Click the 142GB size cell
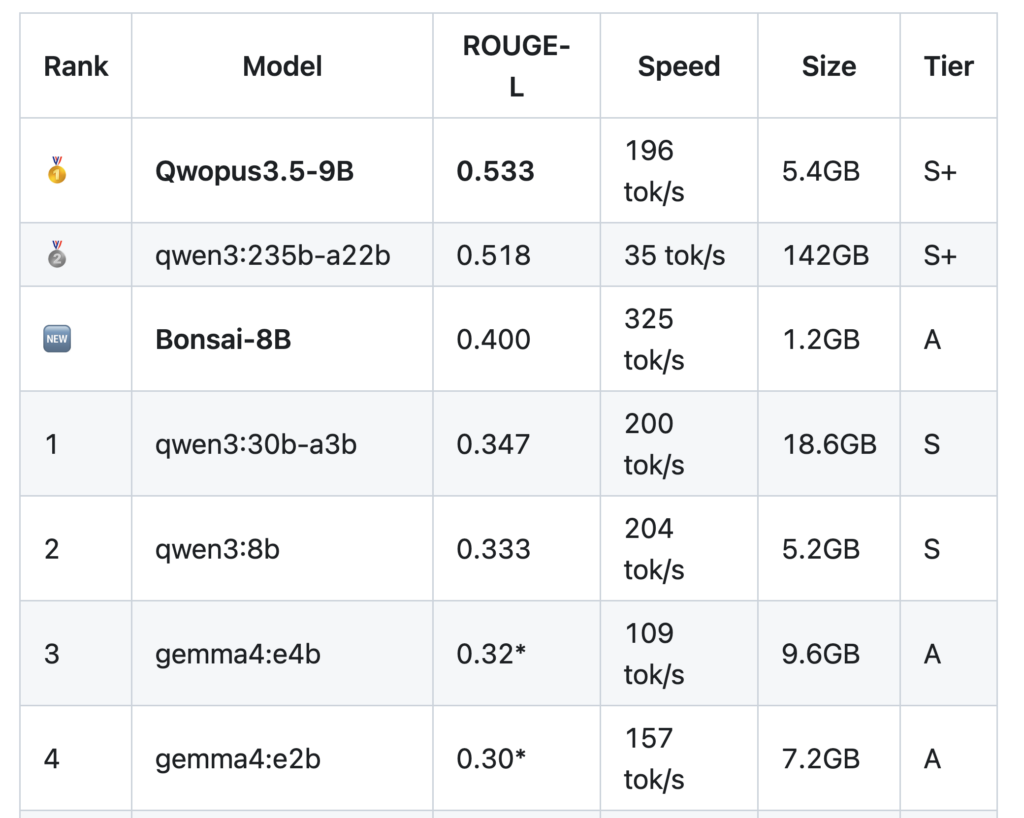This screenshot has width=1024, height=818. (x=827, y=255)
